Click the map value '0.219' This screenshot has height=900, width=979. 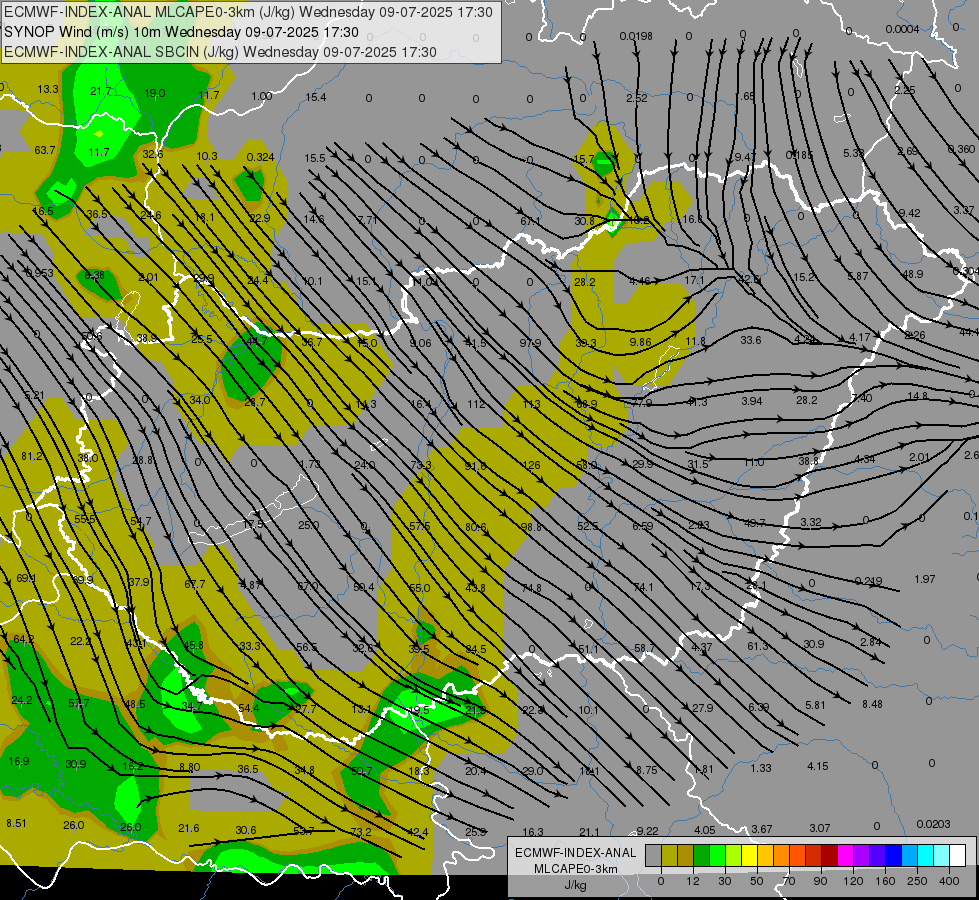868,581
